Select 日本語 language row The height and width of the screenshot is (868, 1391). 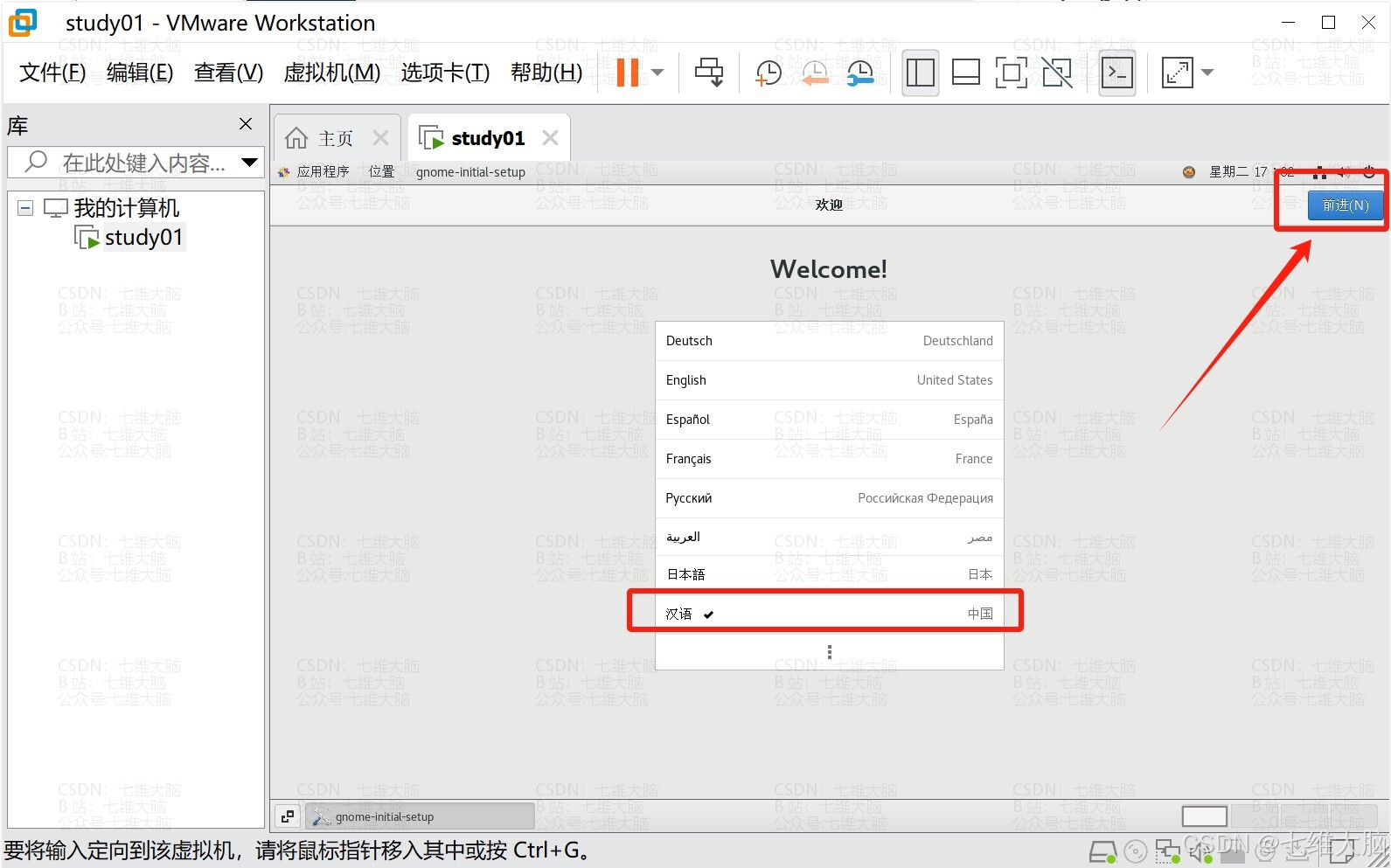coord(829,574)
